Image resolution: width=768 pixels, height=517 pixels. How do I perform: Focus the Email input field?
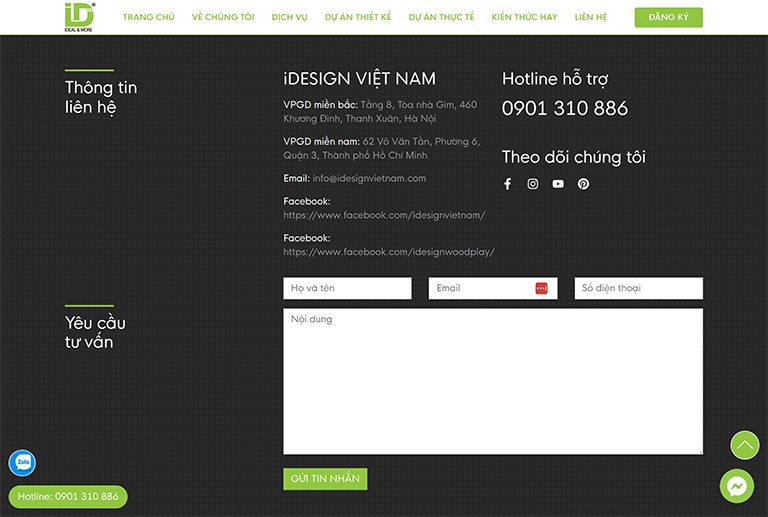tap(493, 288)
